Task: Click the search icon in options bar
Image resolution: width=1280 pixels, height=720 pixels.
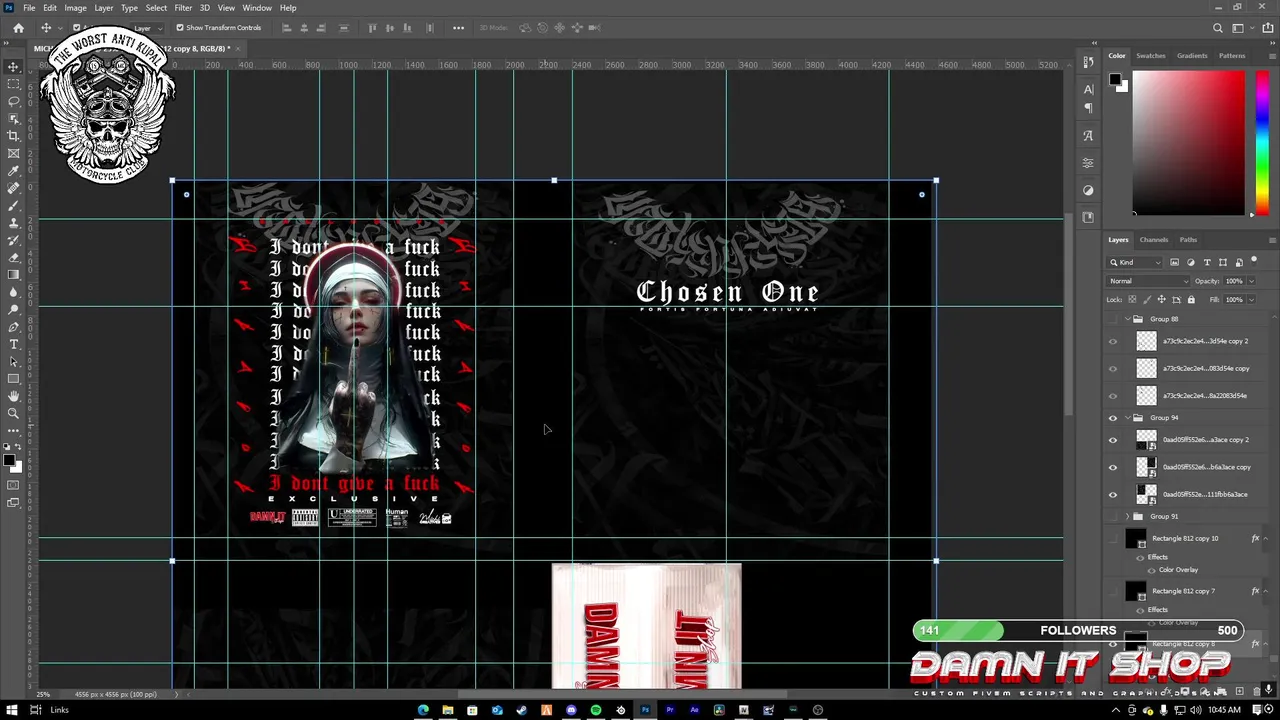Action: (1217, 28)
